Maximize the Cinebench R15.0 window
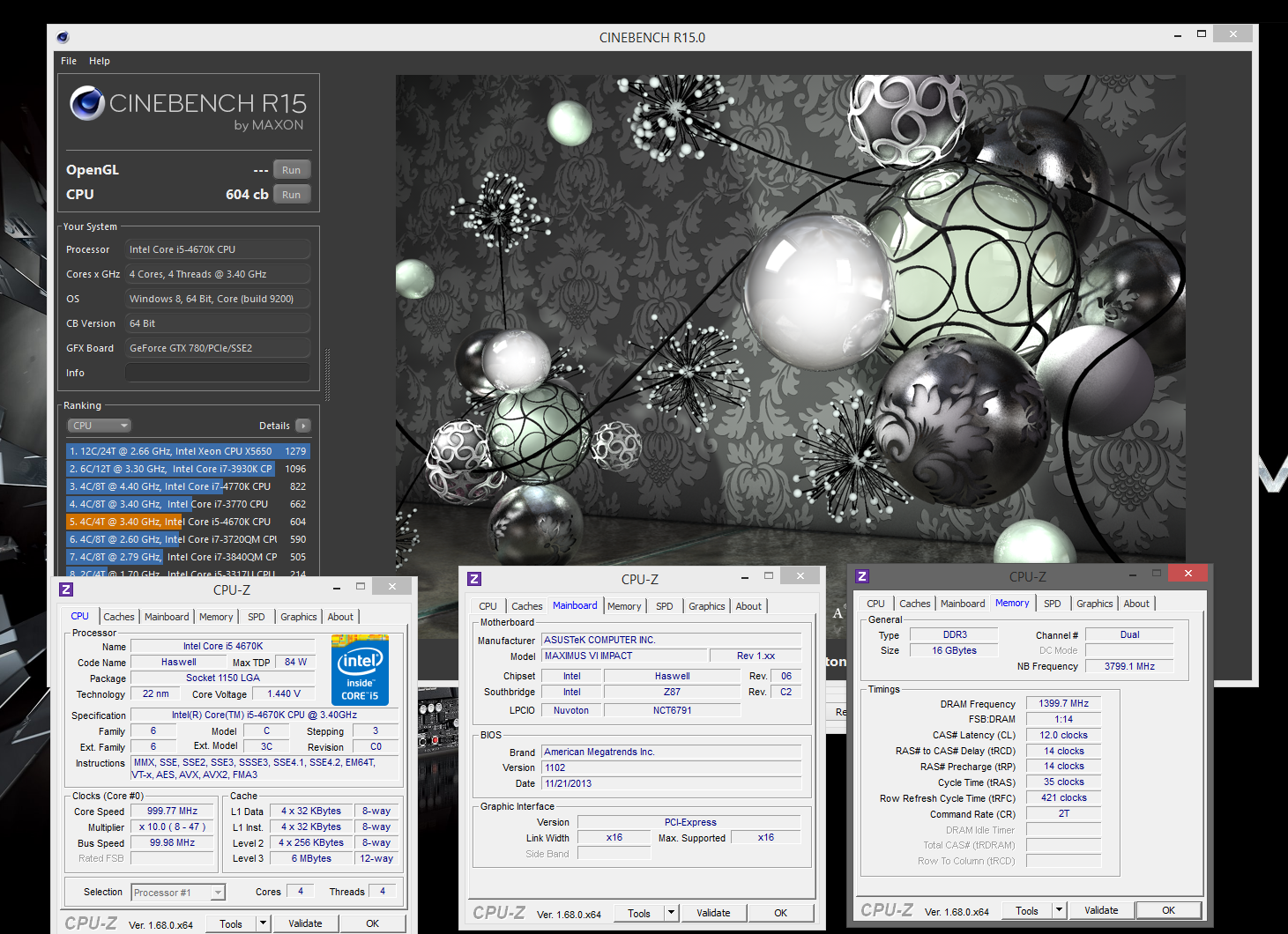This screenshot has width=1288, height=934. point(1201,34)
